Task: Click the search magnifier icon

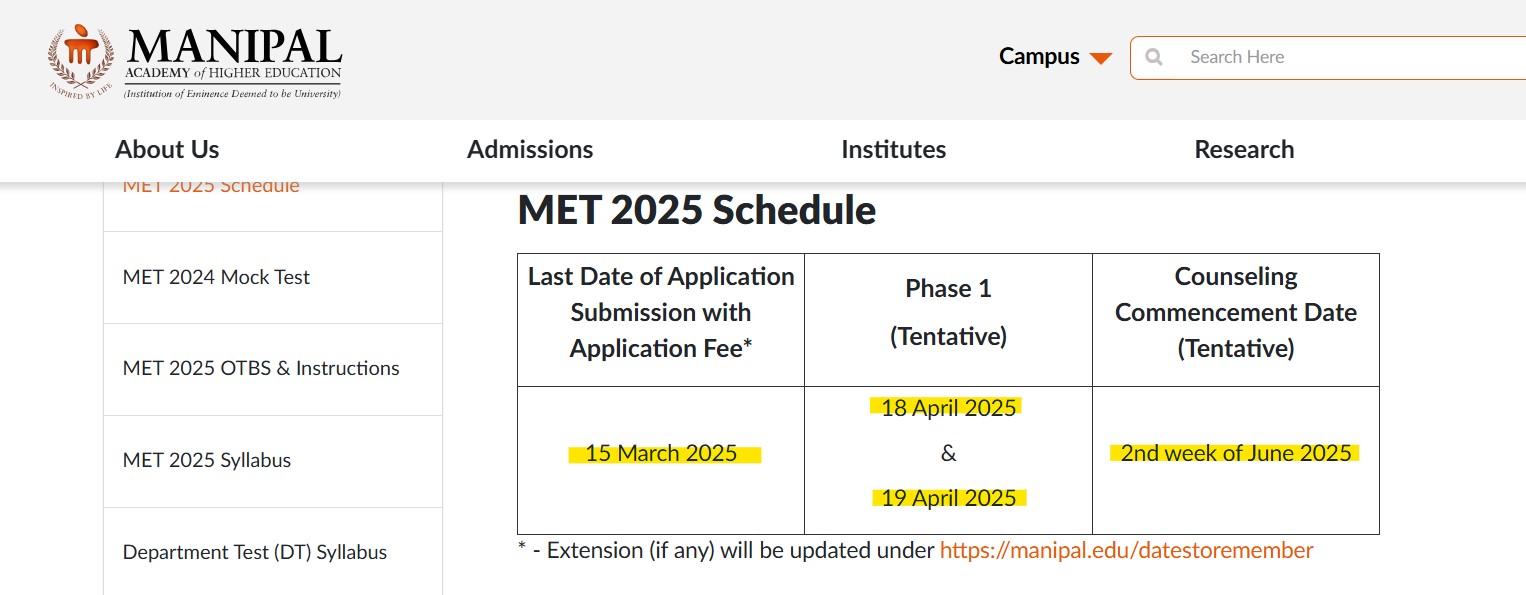Action: [1154, 58]
